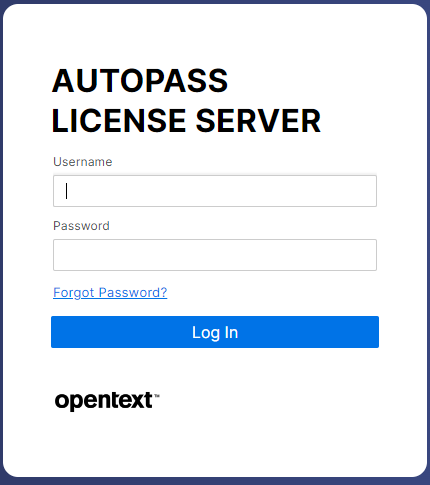This screenshot has height=485, width=430.
Task: Focus the Password input field
Action: click(x=215, y=255)
